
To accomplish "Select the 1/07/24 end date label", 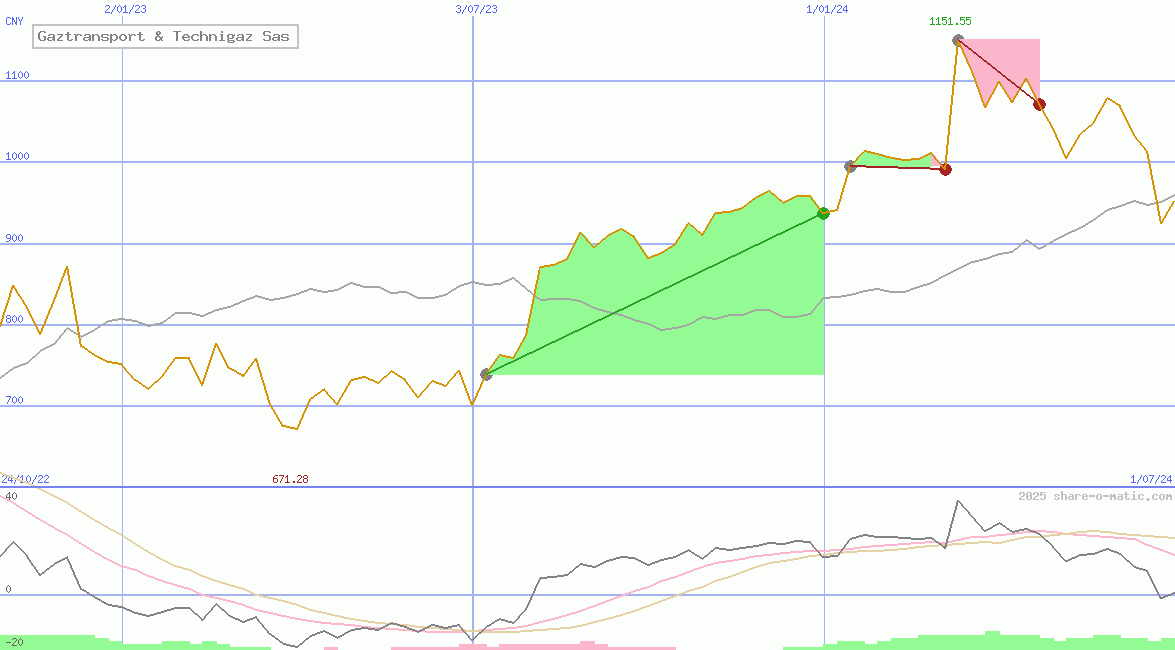I will [x=1150, y=480].
